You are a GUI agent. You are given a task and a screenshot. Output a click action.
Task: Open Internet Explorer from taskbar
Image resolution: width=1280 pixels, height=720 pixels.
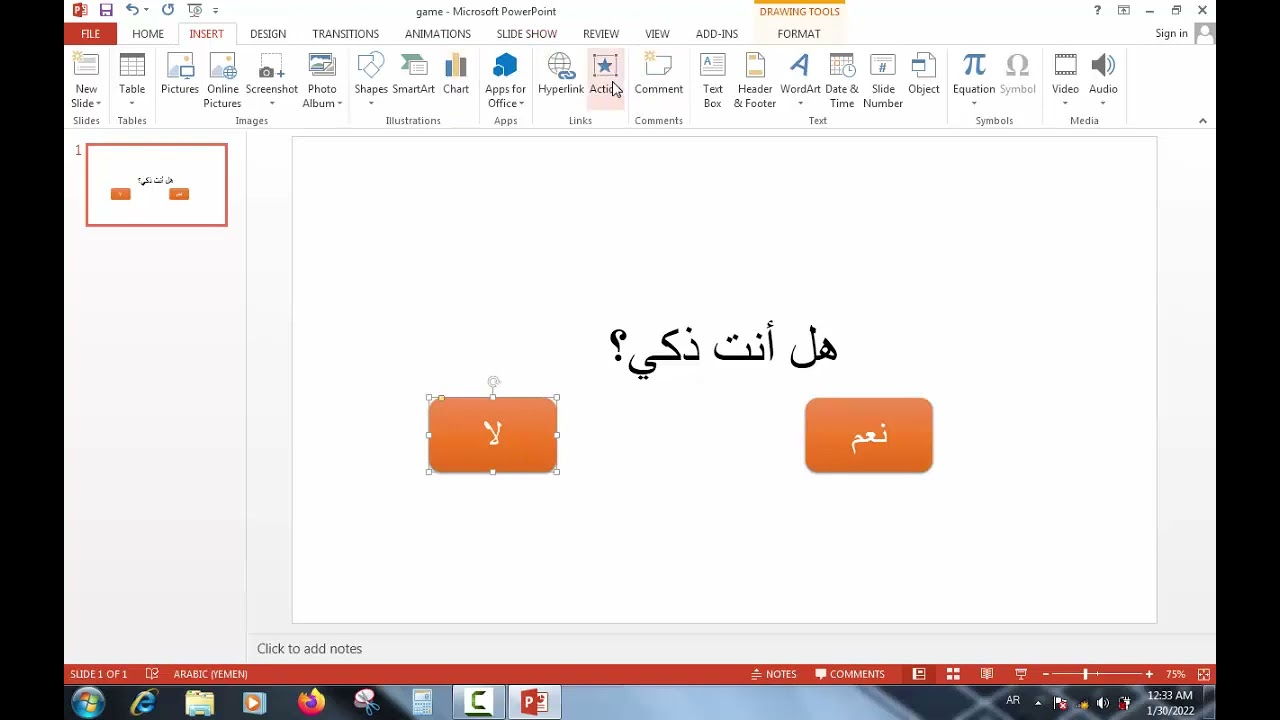click(x=144, y=703)
